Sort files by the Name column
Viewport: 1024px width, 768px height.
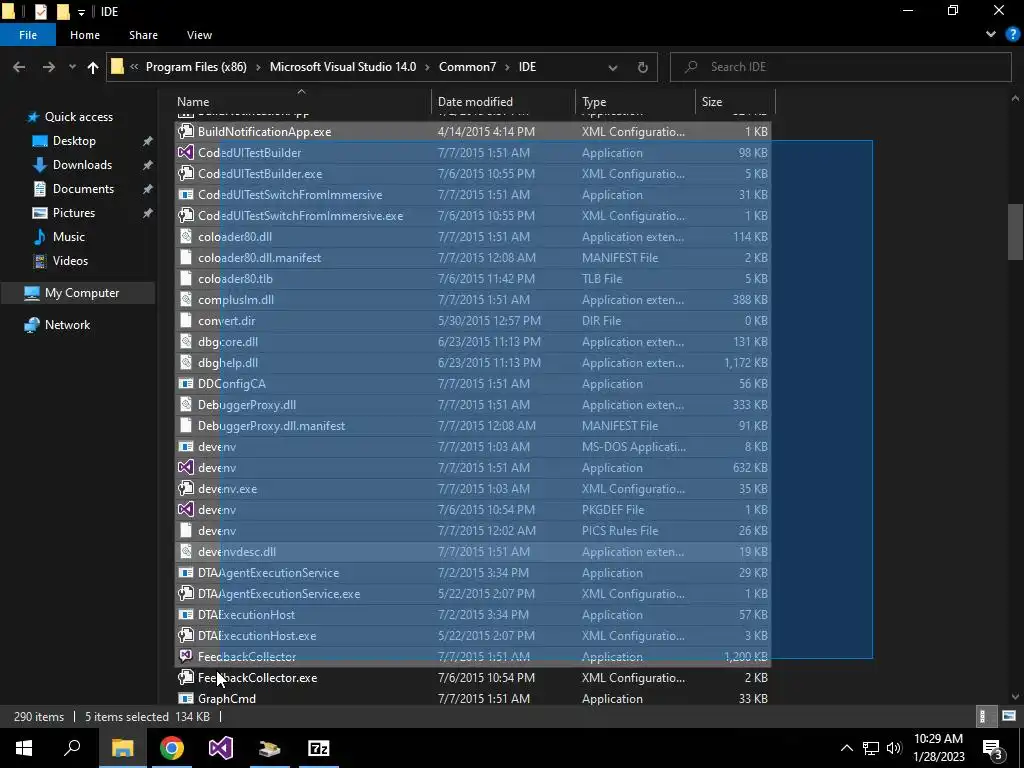click(193, 101)
